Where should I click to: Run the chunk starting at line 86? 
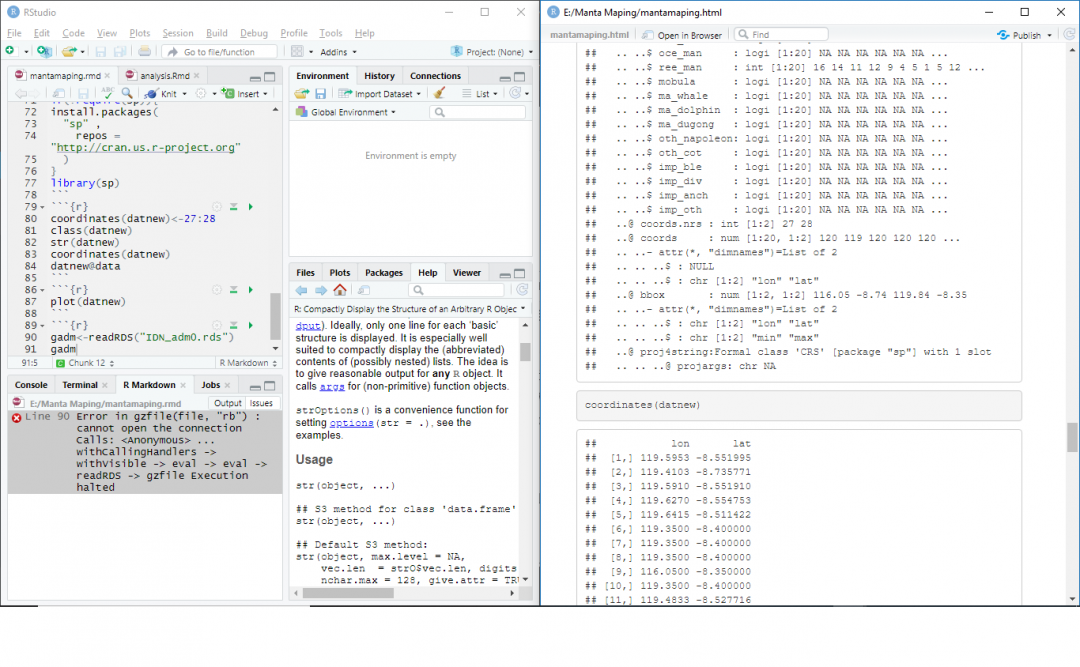251,290
